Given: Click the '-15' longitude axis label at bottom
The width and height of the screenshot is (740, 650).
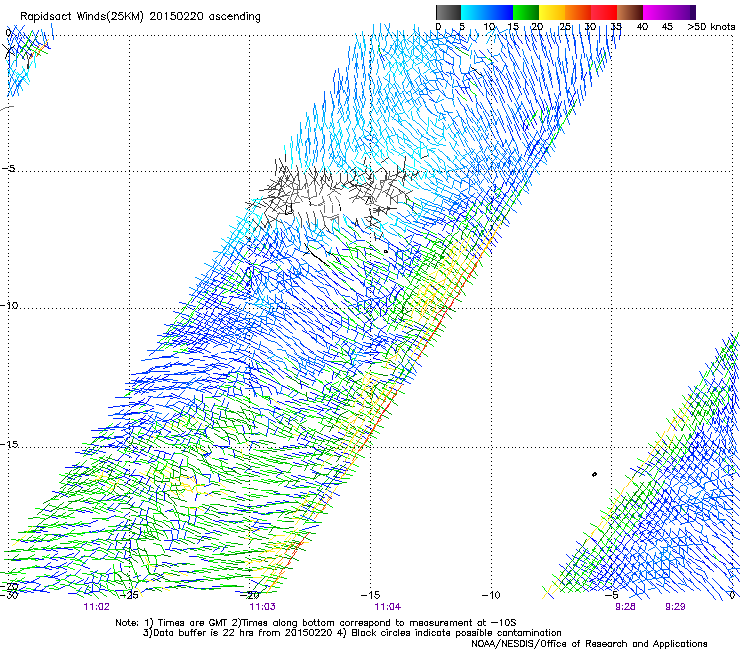Looking at the screenshot, I should (x=370, y=595).
